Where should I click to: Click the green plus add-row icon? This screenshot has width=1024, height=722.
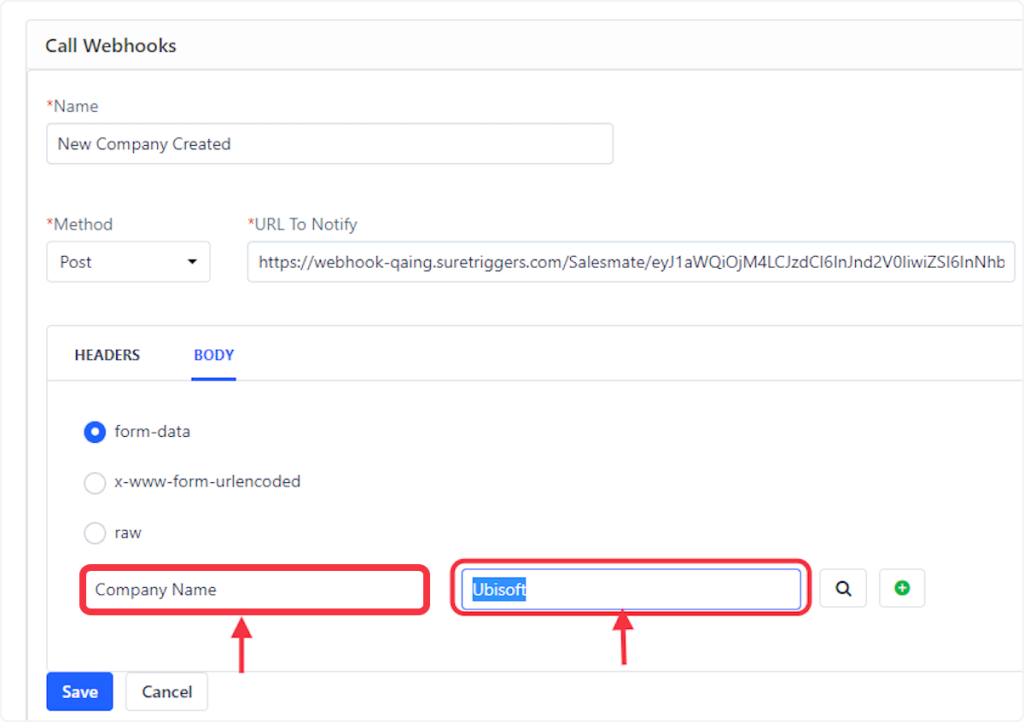(x=902, y=589)
